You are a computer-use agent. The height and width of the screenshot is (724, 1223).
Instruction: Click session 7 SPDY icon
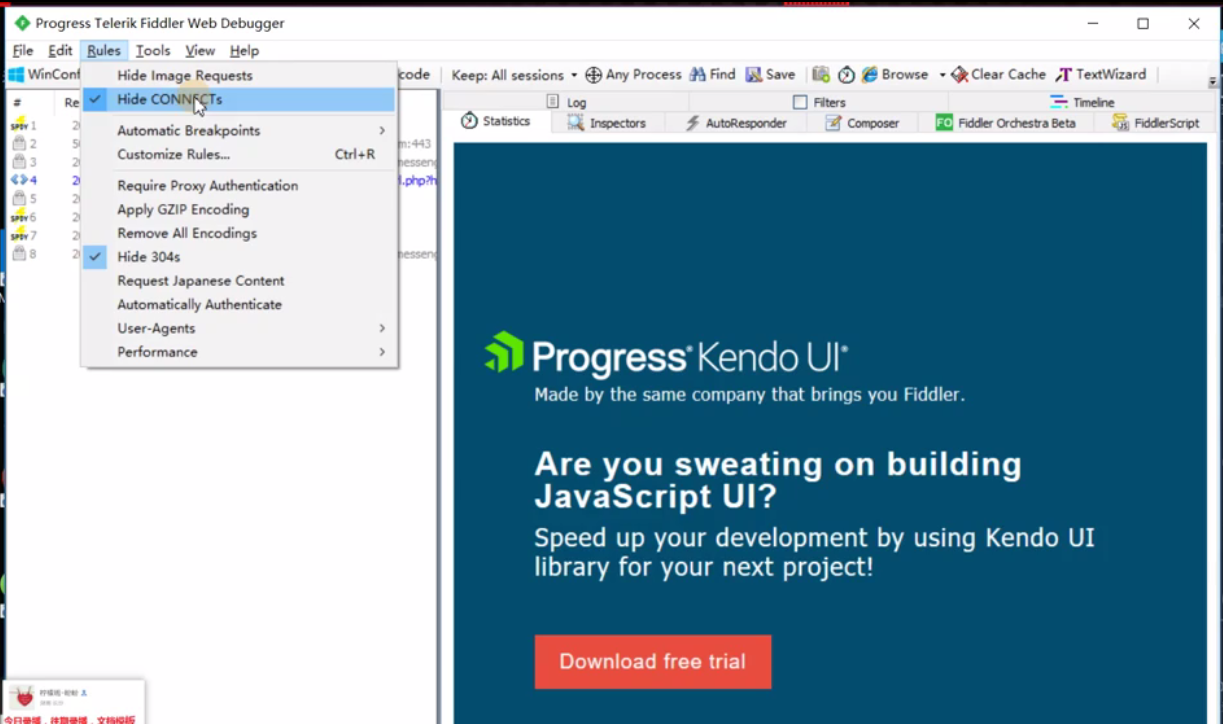pyautogui.click(x=19, y=235)
